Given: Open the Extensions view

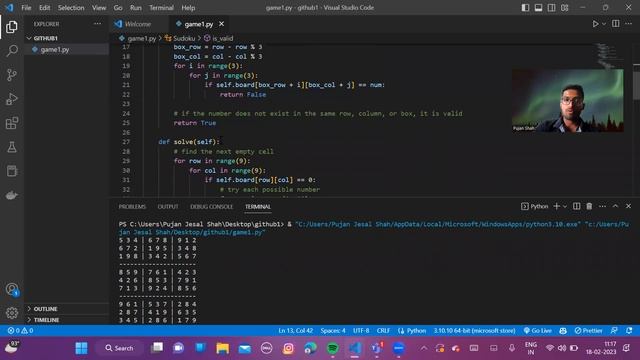Looking at the screenshot, I should tap(12, 123).
